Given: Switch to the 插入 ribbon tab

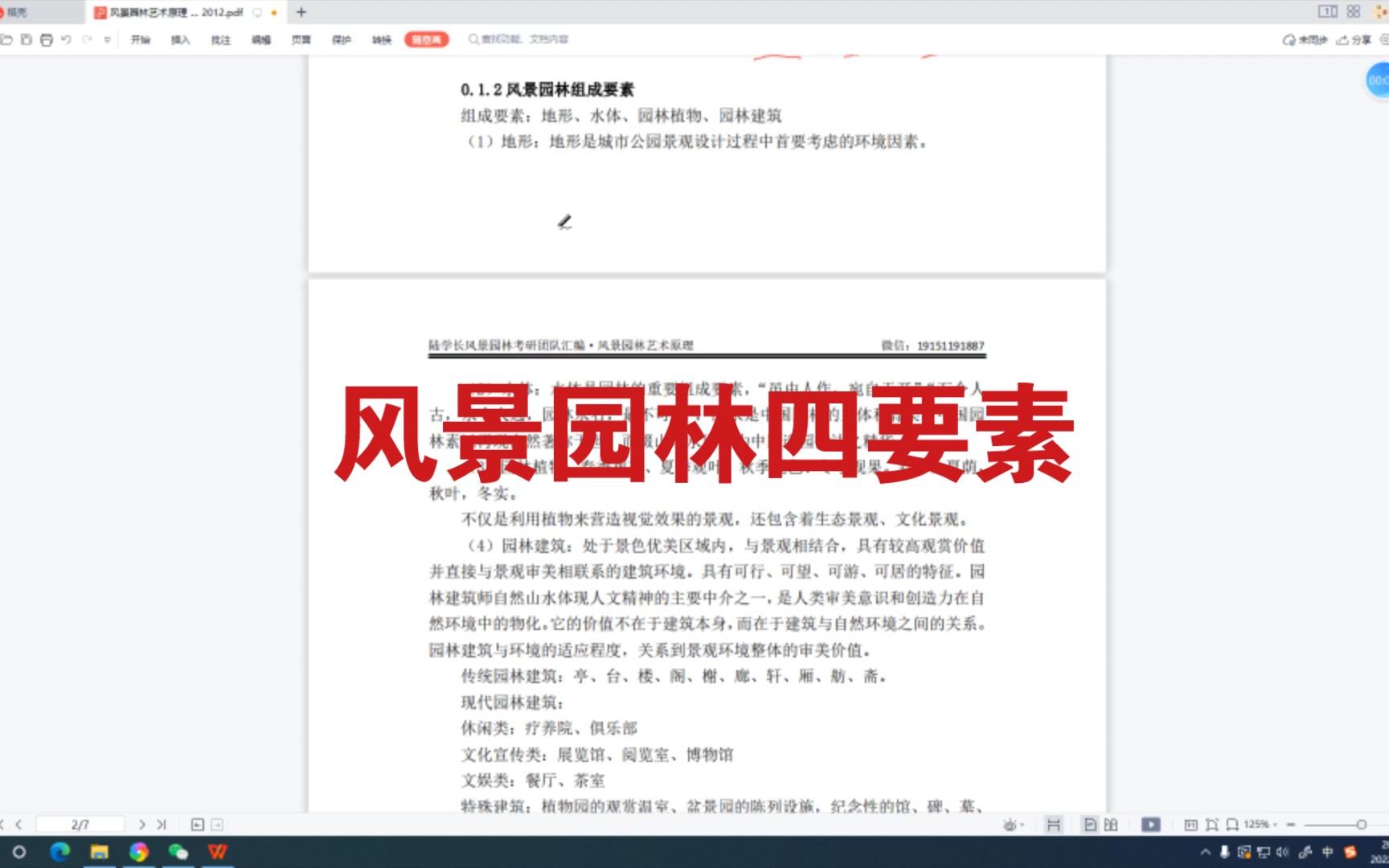Looking at the screenshot, I should pos(179,39).
